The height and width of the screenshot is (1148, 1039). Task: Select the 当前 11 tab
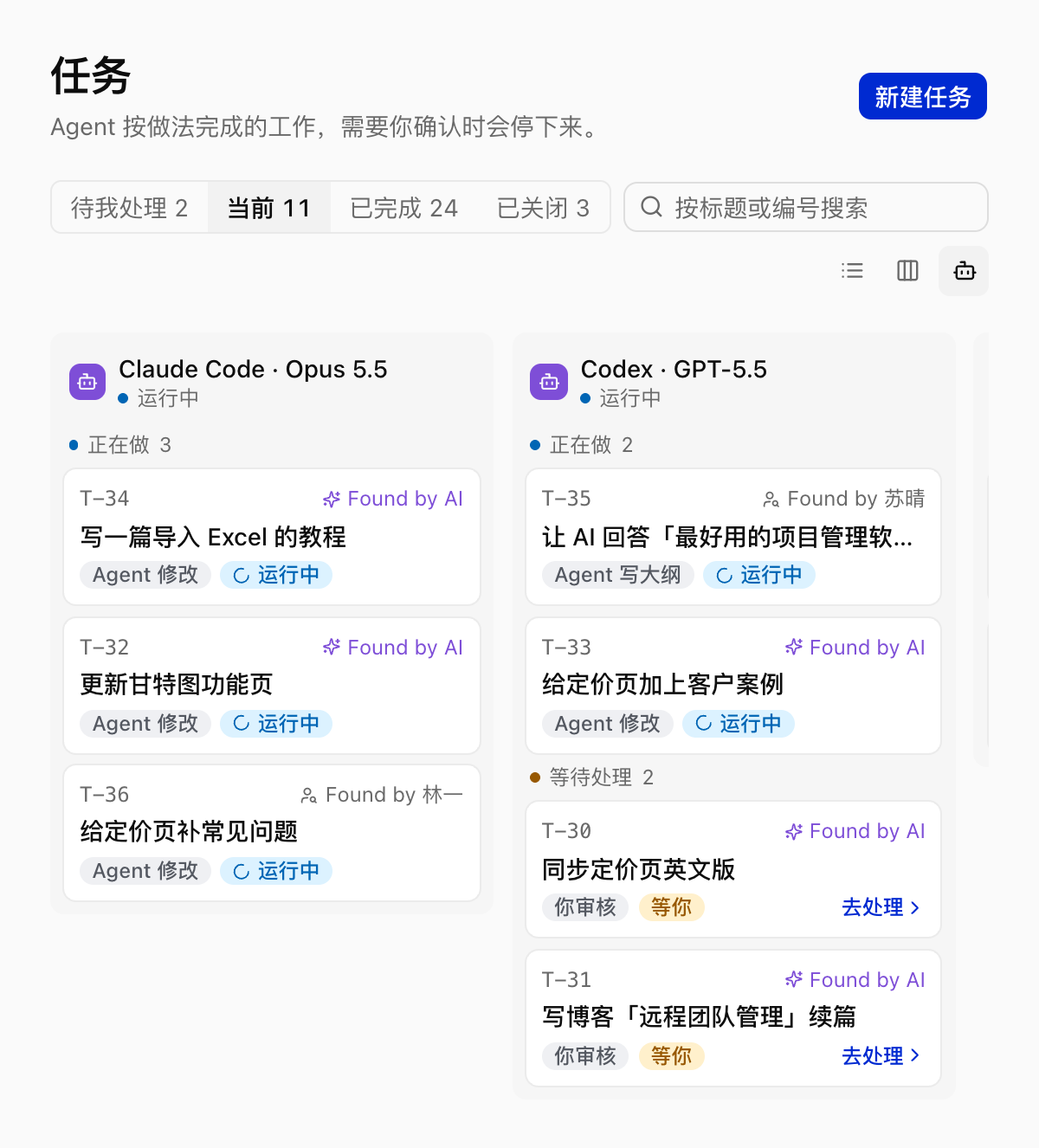269,208
